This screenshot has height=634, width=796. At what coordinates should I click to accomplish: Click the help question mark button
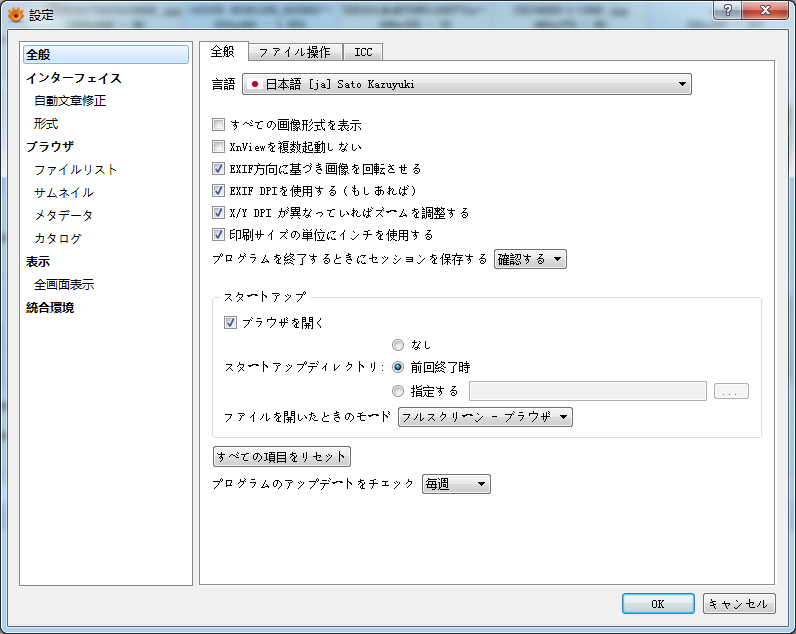(x=728, y=10)
